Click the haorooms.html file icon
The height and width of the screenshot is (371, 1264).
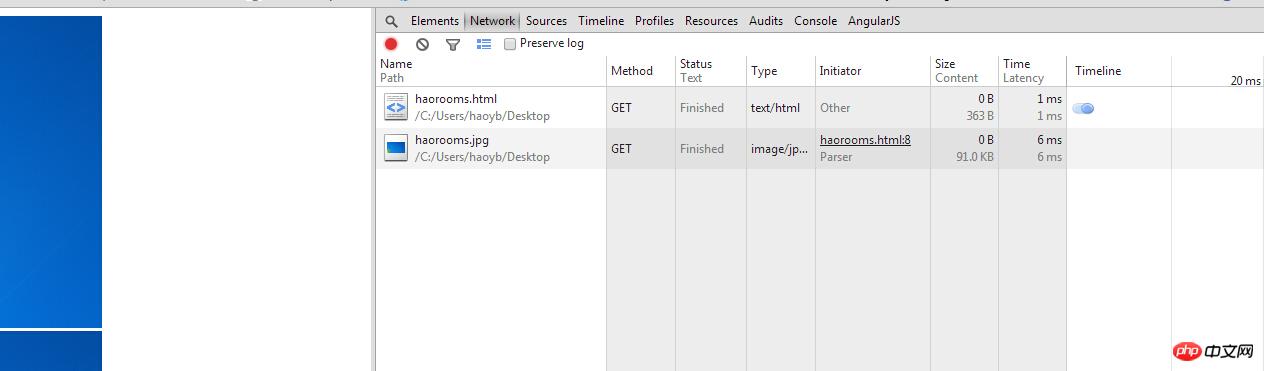click(396, 107)
